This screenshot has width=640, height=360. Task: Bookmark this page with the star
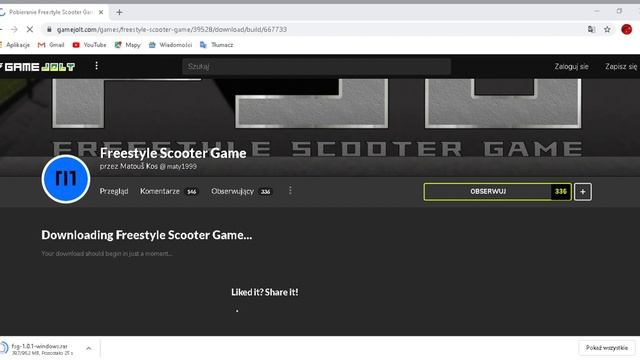(x=607, y=29)
